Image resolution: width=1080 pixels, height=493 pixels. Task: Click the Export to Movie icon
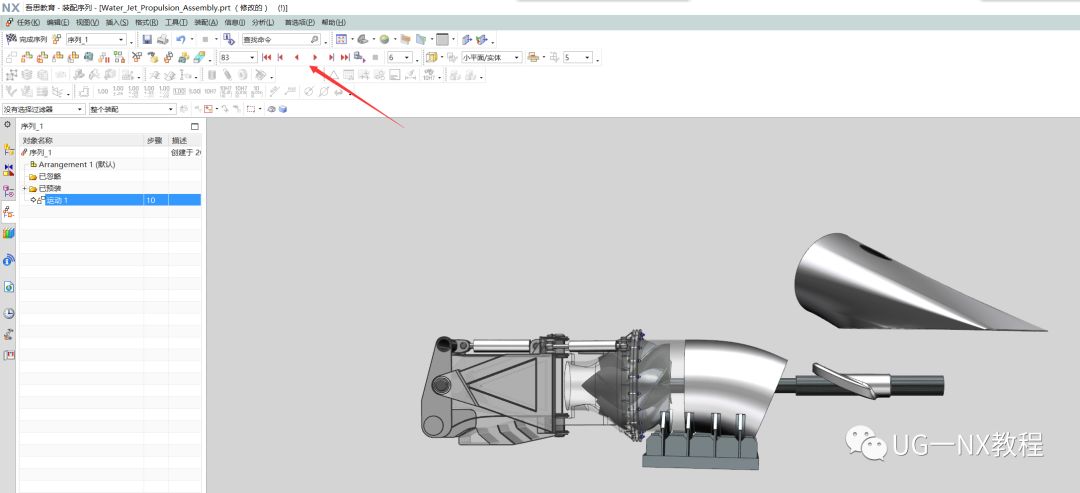click(360, 57)
